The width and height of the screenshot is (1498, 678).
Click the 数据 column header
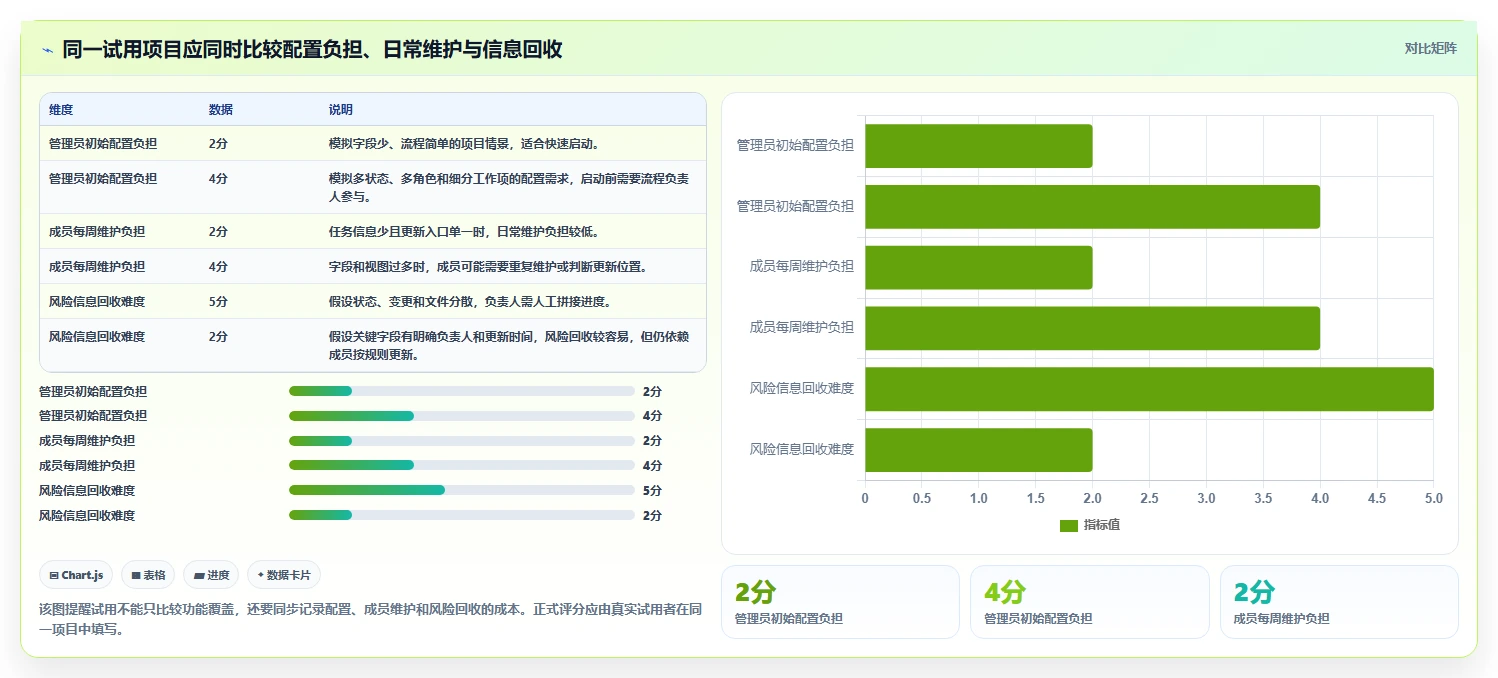click(221, 110)
